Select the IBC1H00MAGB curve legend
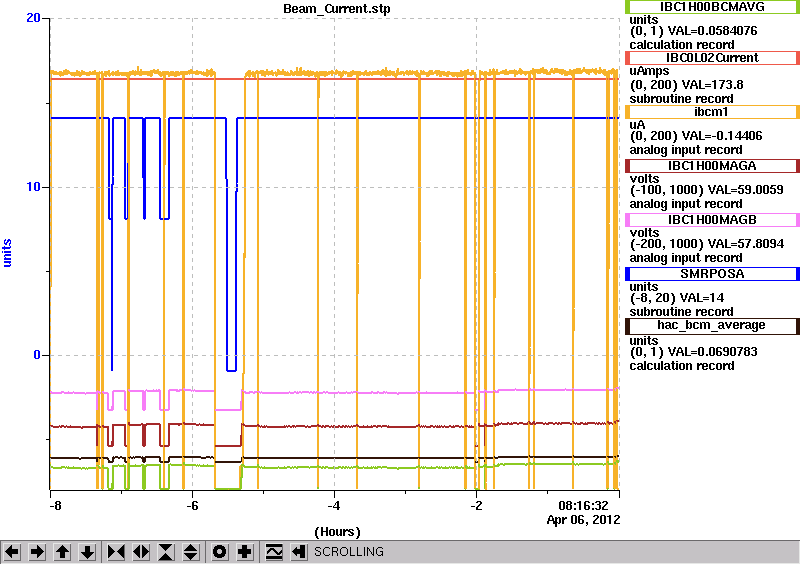800x564 pixels. [712, 220]
